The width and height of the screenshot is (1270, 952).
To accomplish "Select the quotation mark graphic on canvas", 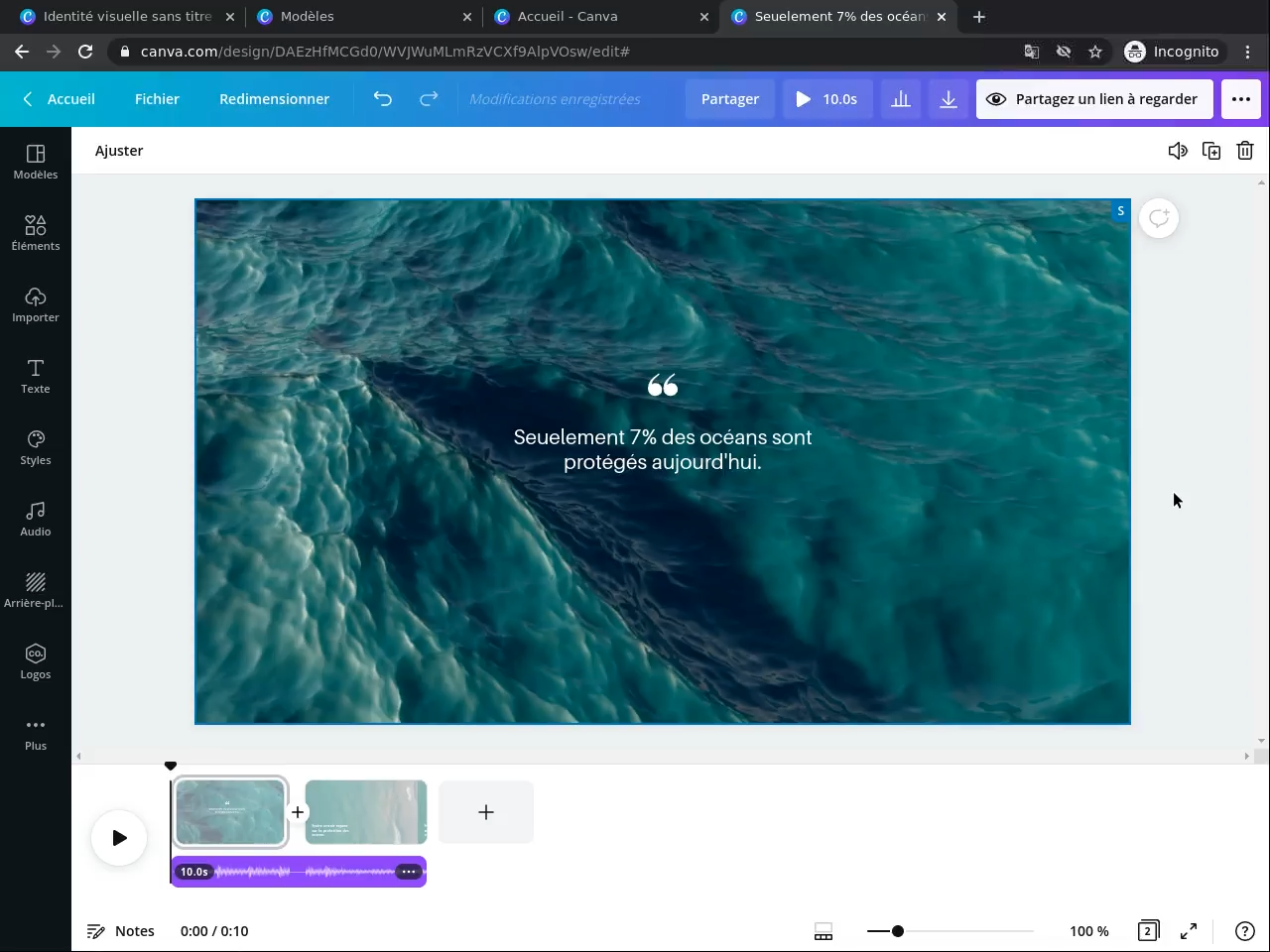I will tap(663, 385).
